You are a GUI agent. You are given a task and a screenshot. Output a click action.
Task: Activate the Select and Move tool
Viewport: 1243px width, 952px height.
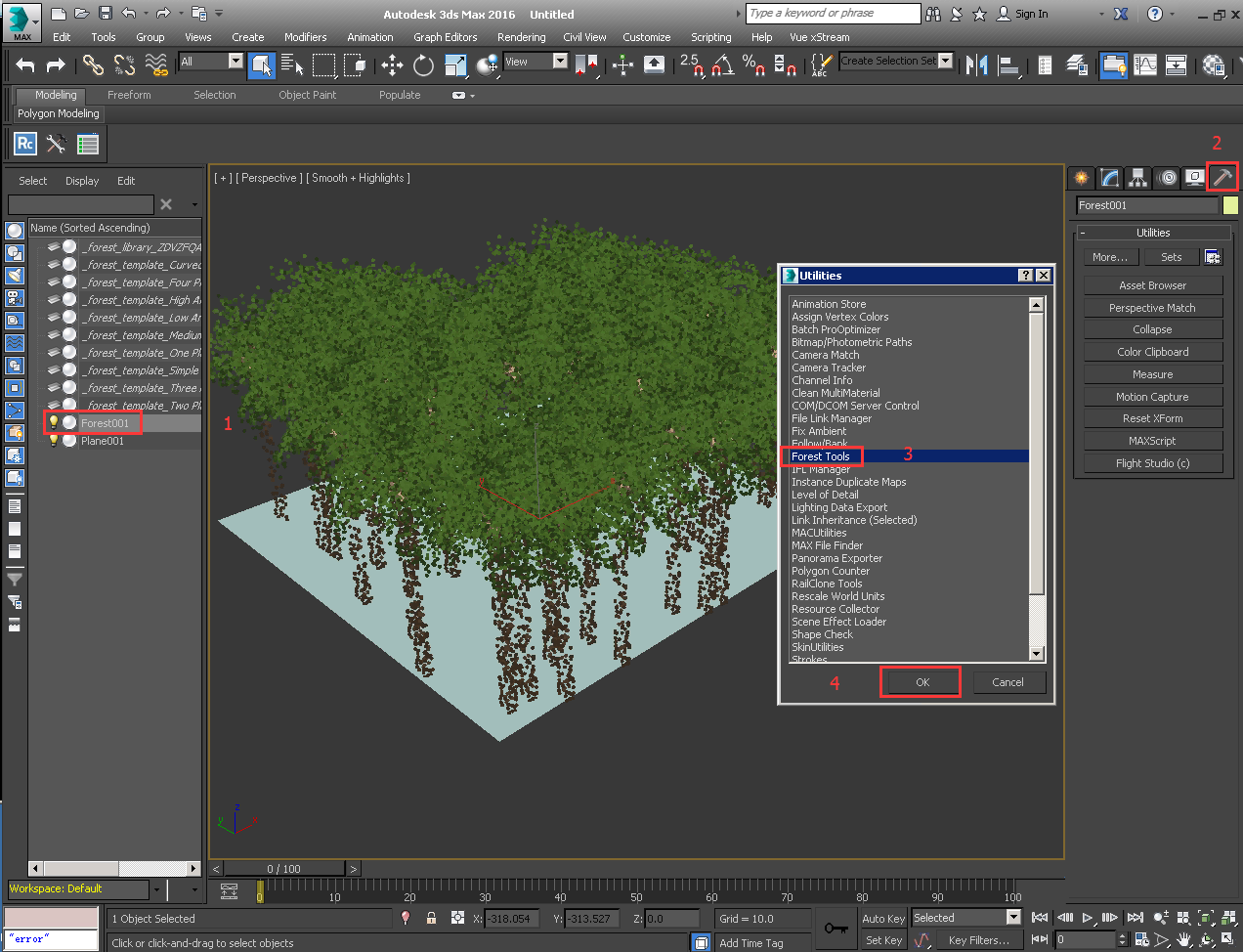coord(392,65)
